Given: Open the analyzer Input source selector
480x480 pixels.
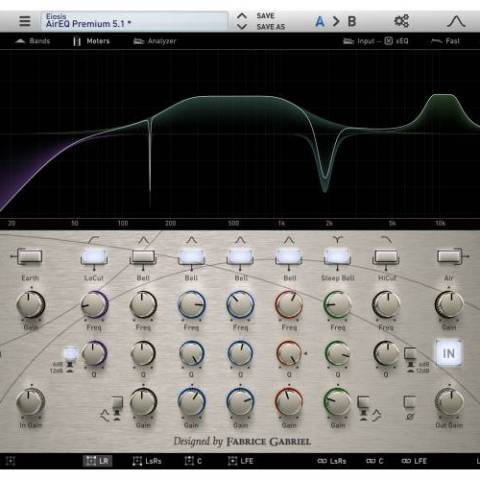Looking at the screenshot, I should (x=359, y=41).
